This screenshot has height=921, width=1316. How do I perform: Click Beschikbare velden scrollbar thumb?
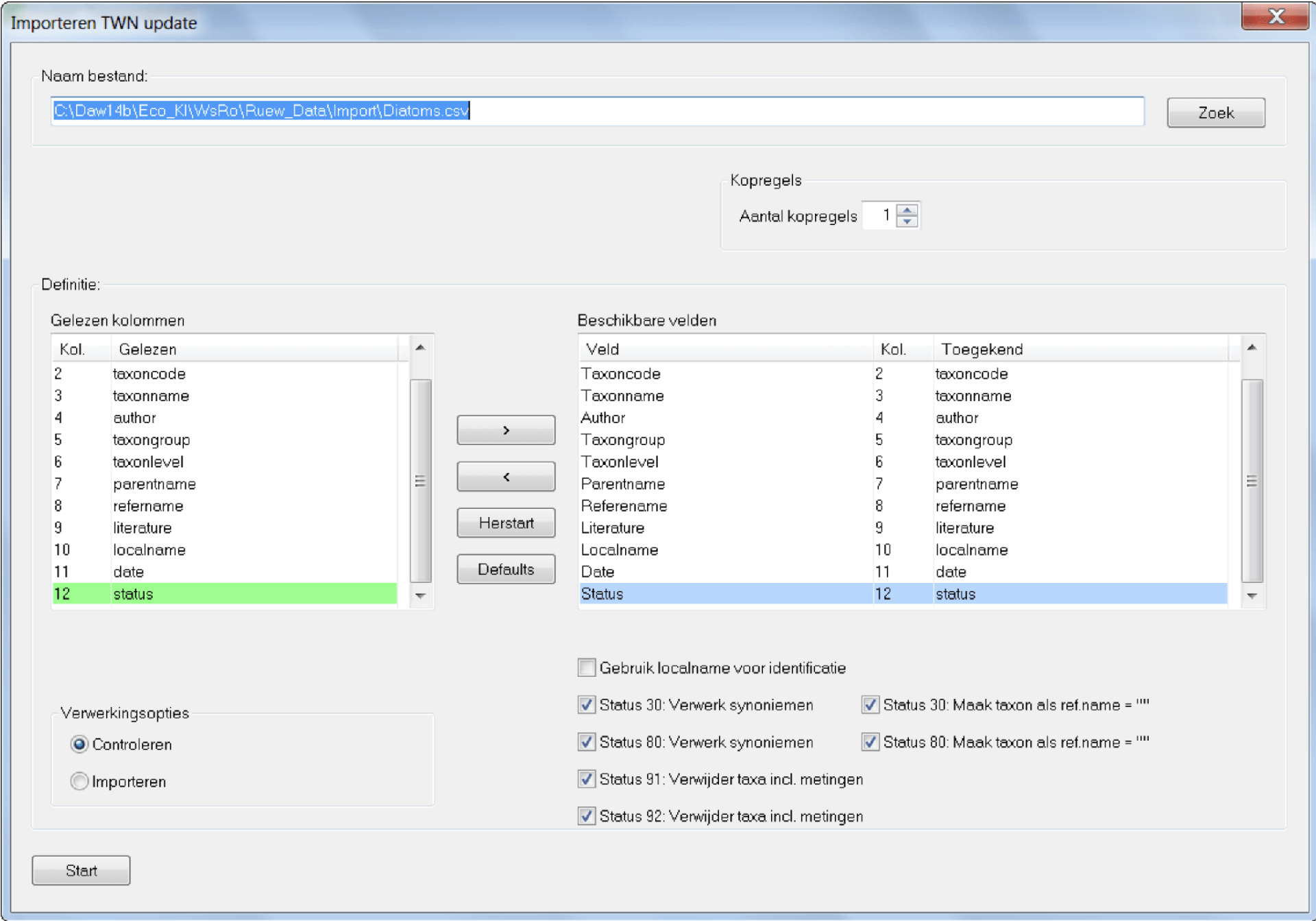[x=1252, y=481]
